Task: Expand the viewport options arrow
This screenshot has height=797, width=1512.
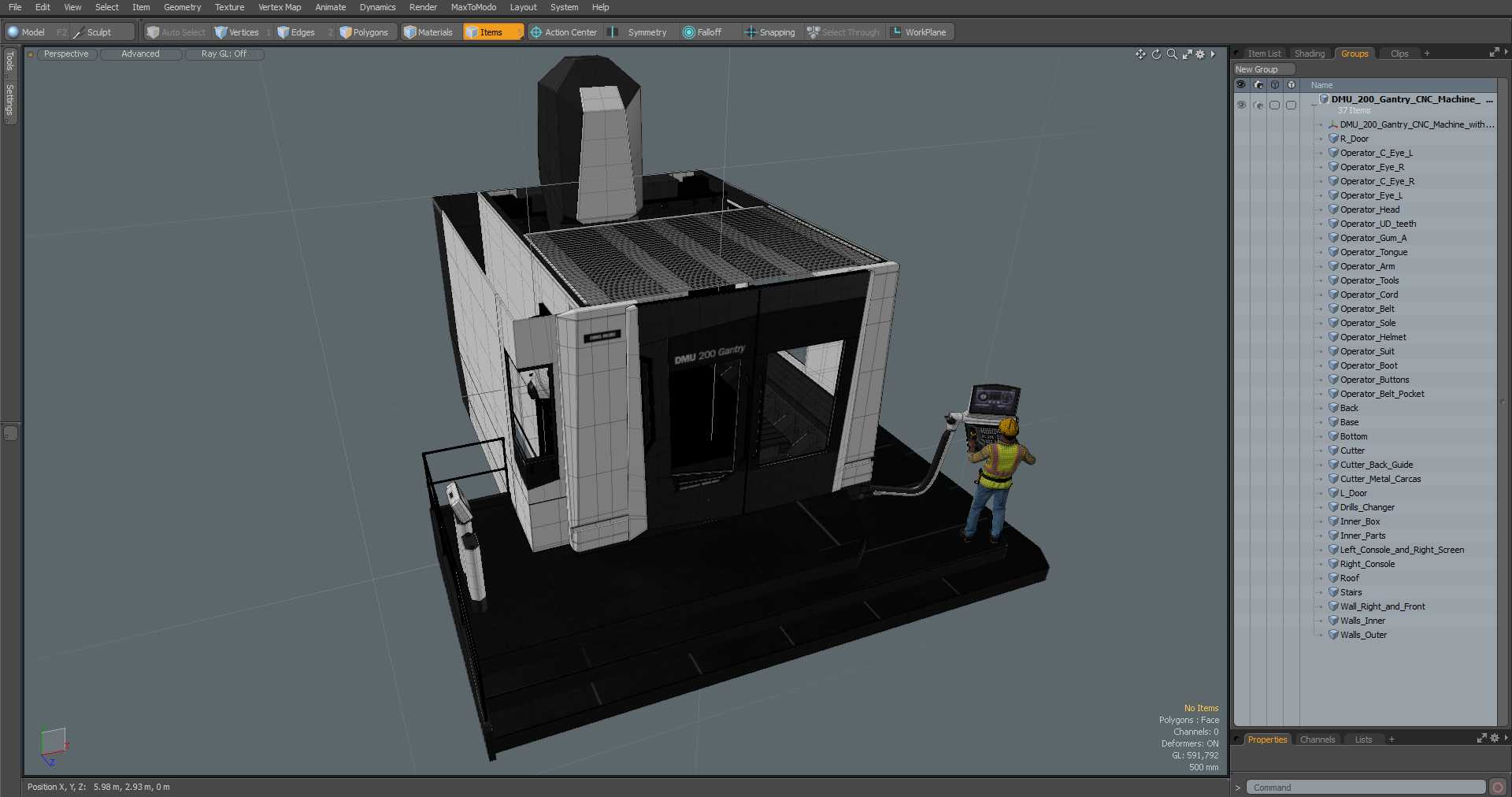Action: pos(1213,54)
